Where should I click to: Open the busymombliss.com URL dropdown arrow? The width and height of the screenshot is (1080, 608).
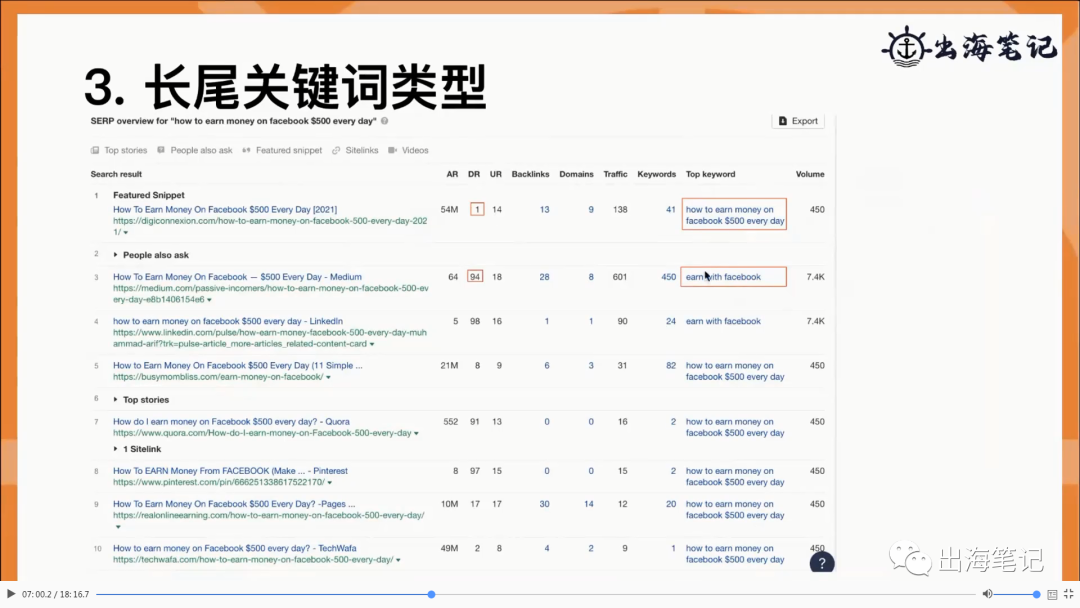[328, 378]
